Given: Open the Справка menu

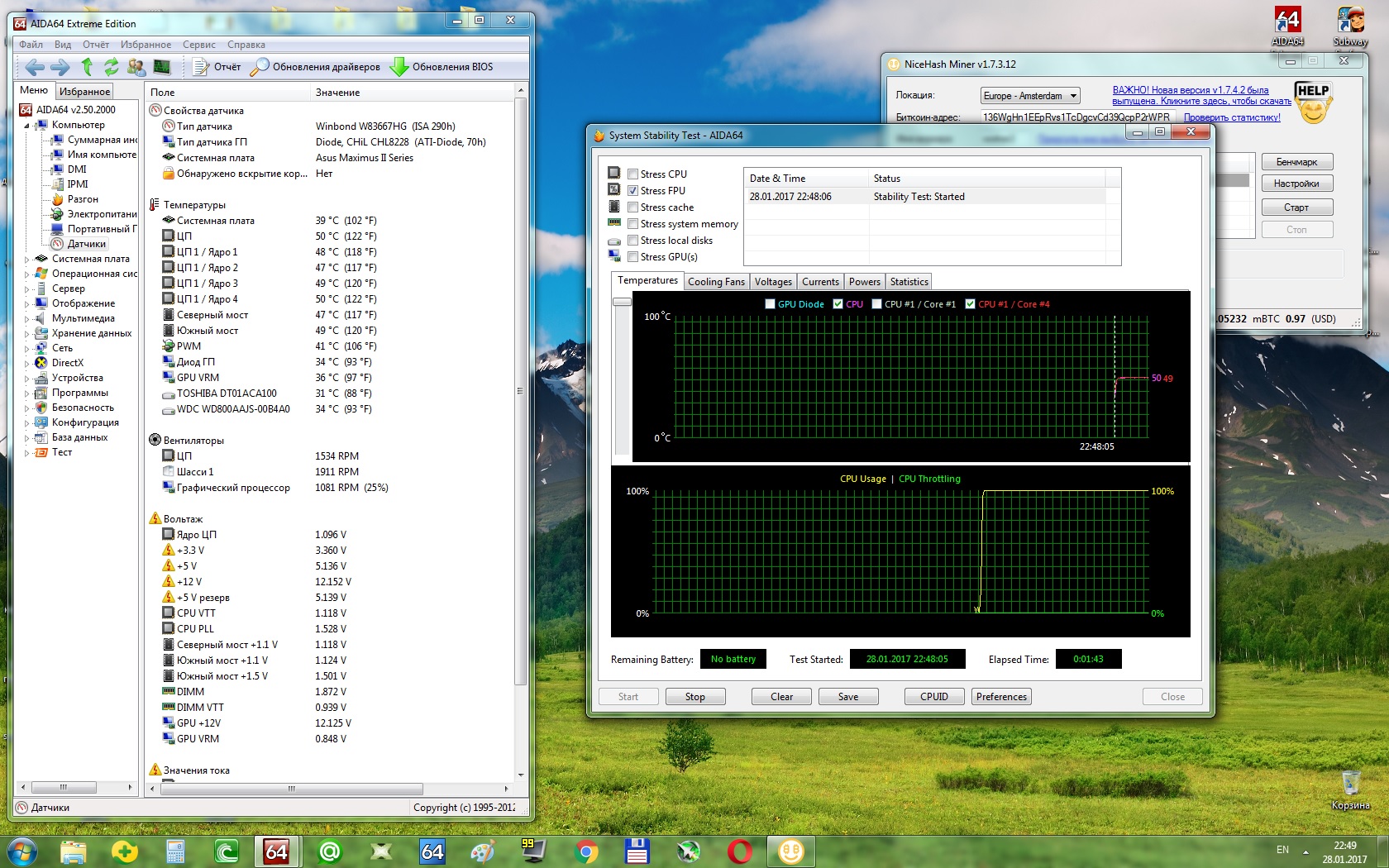Looking at the screenshot, I should pyautogui.click(x=246, y=45).
